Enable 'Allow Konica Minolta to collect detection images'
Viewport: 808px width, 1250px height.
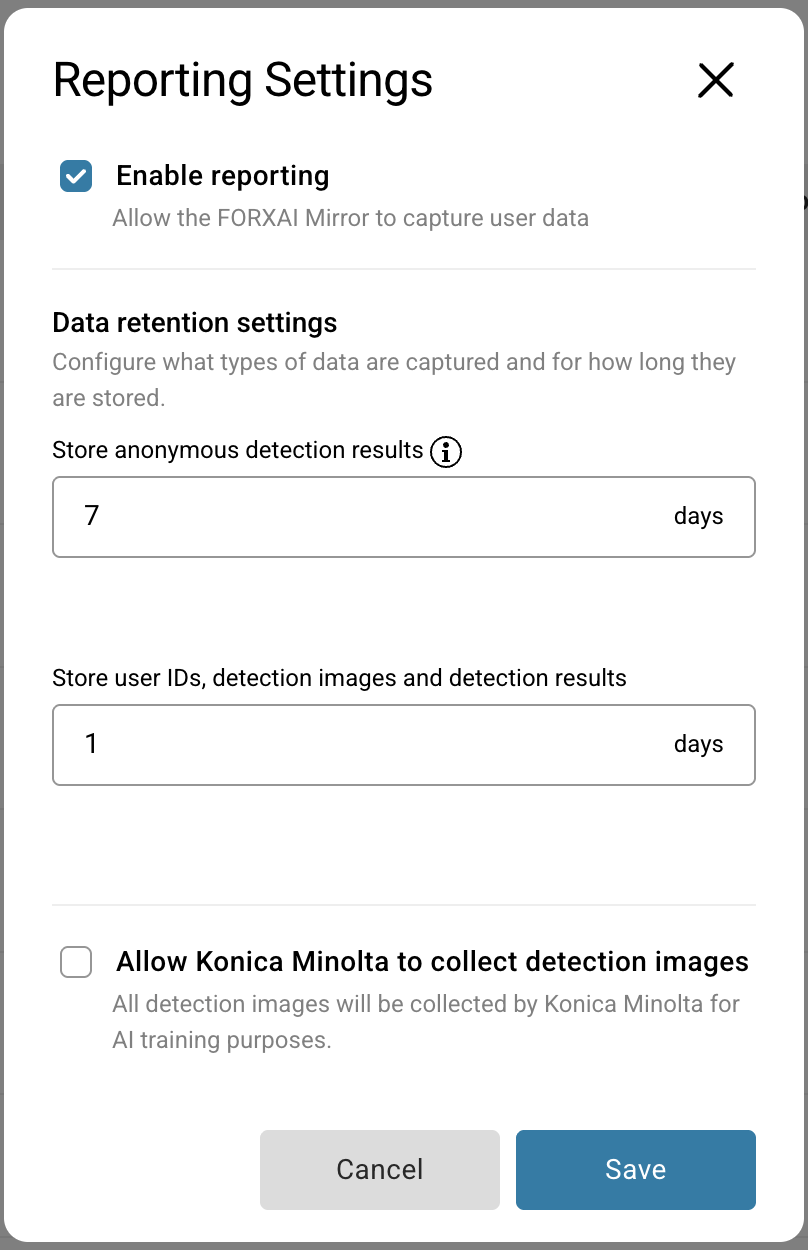click(x=76, y=961)
